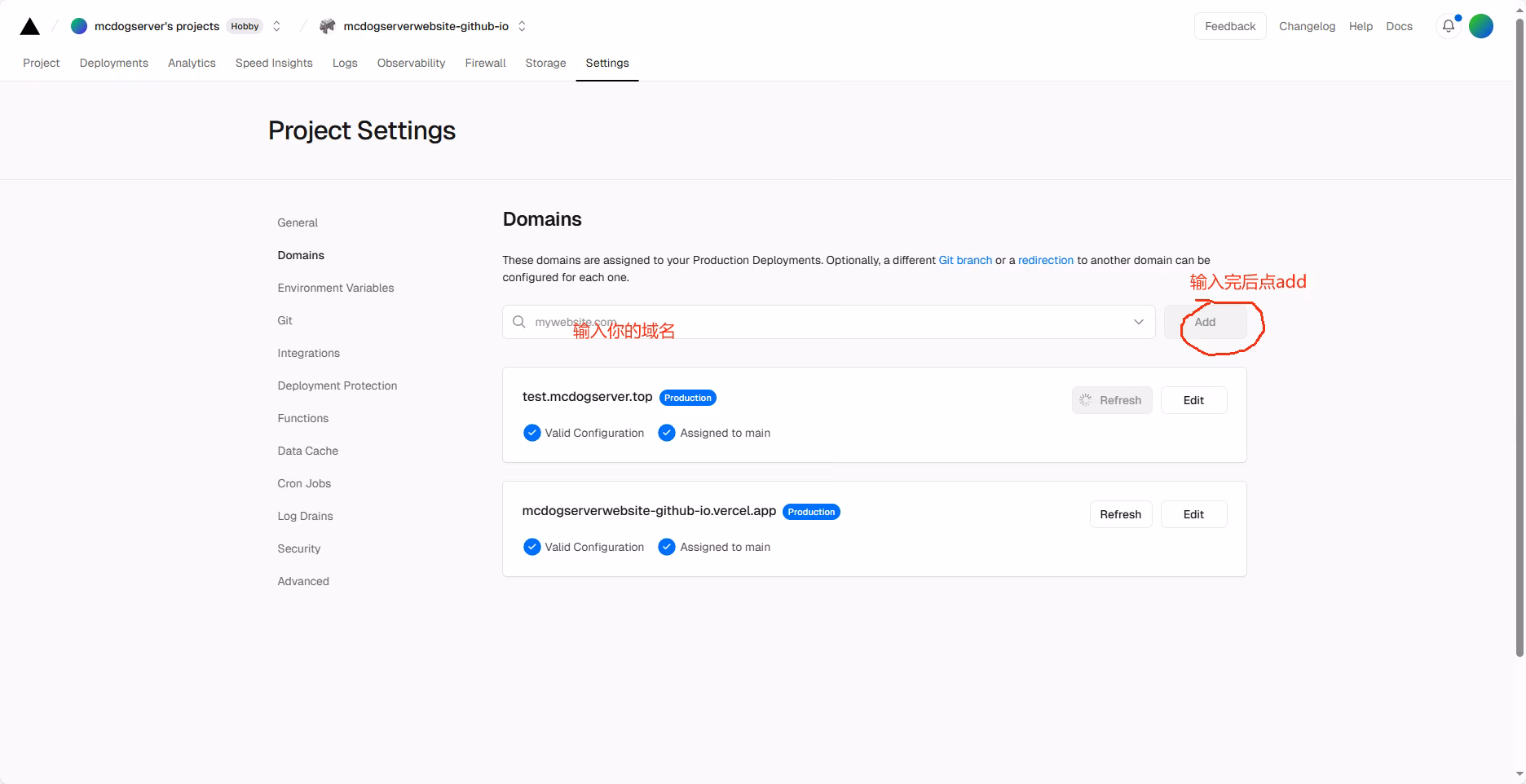The width and height of the screenshot is (1526, 784).
Task: Click the mcdogserver team avatar icon
Action: 79,26
